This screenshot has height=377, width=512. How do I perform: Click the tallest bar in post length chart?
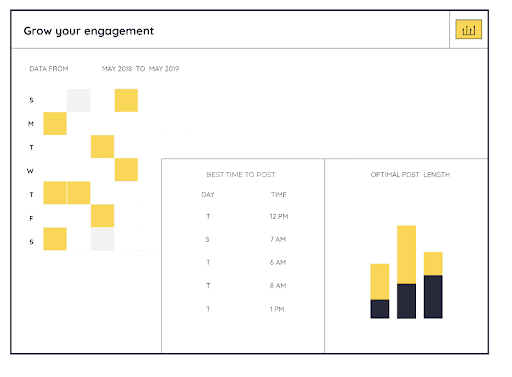click(406, 272)
